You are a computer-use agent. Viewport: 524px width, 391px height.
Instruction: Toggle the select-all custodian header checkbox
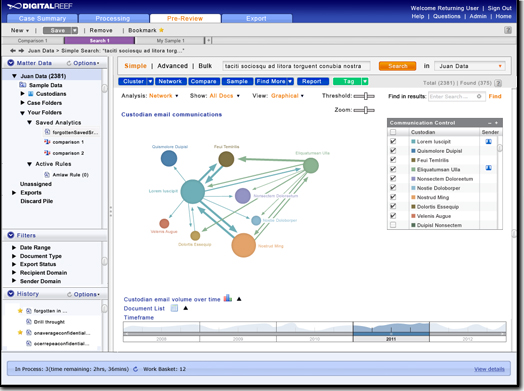coord(393,132)
